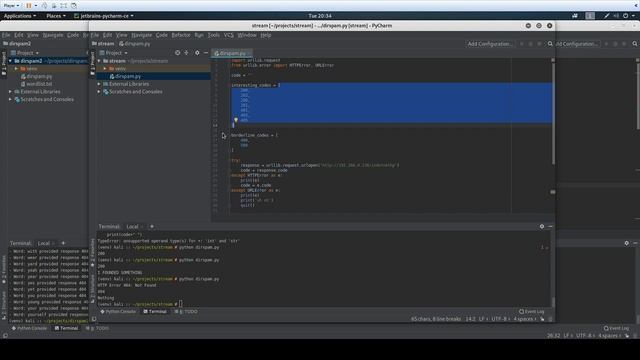Click the dirspam.py breadcrumb in navigation bar
This screenshot has width=640, height=360.
(x=135, y=44)
